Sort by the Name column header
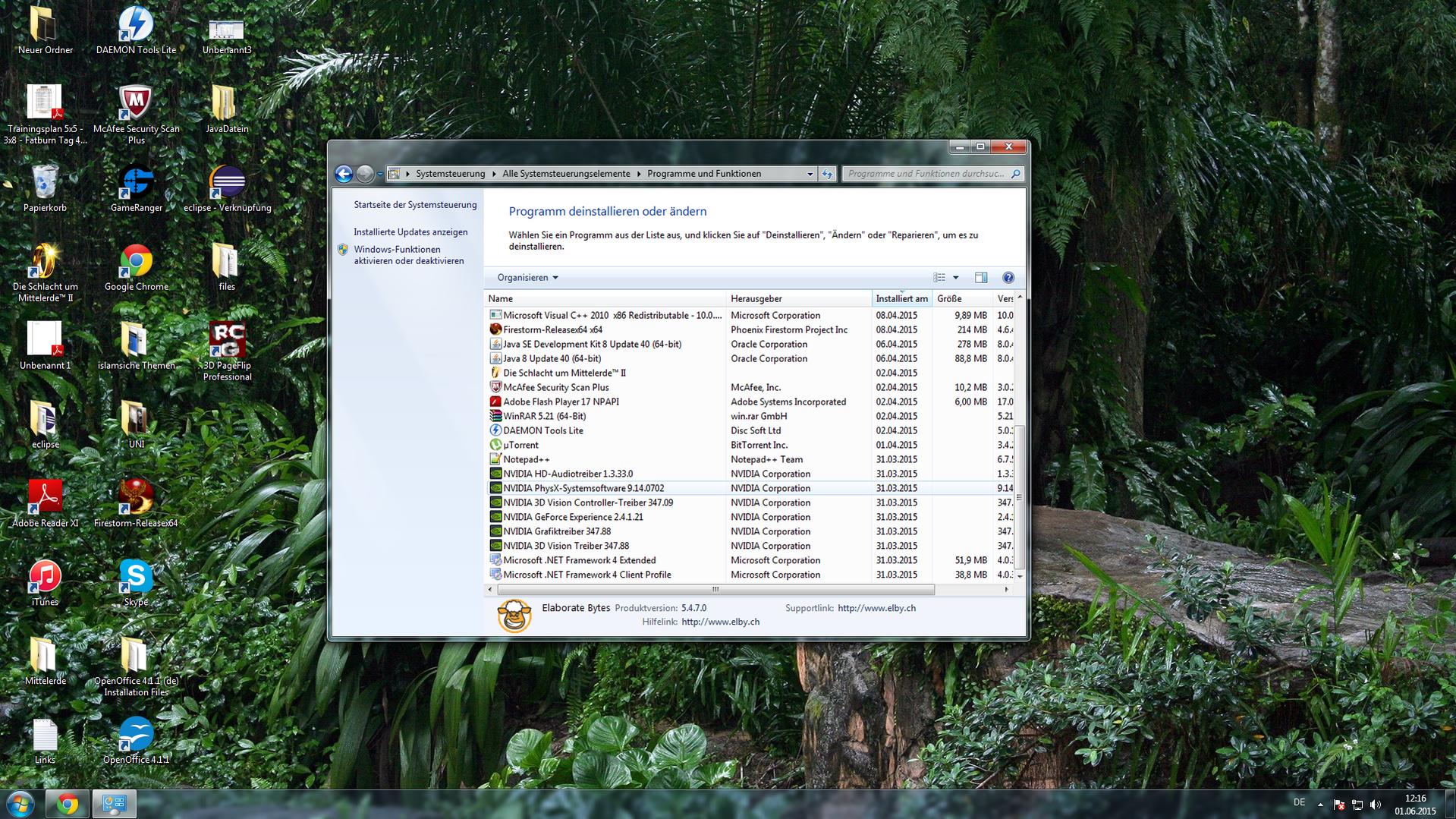The height and width of the screenshot is (819, 1456). [x=605, y=299]
